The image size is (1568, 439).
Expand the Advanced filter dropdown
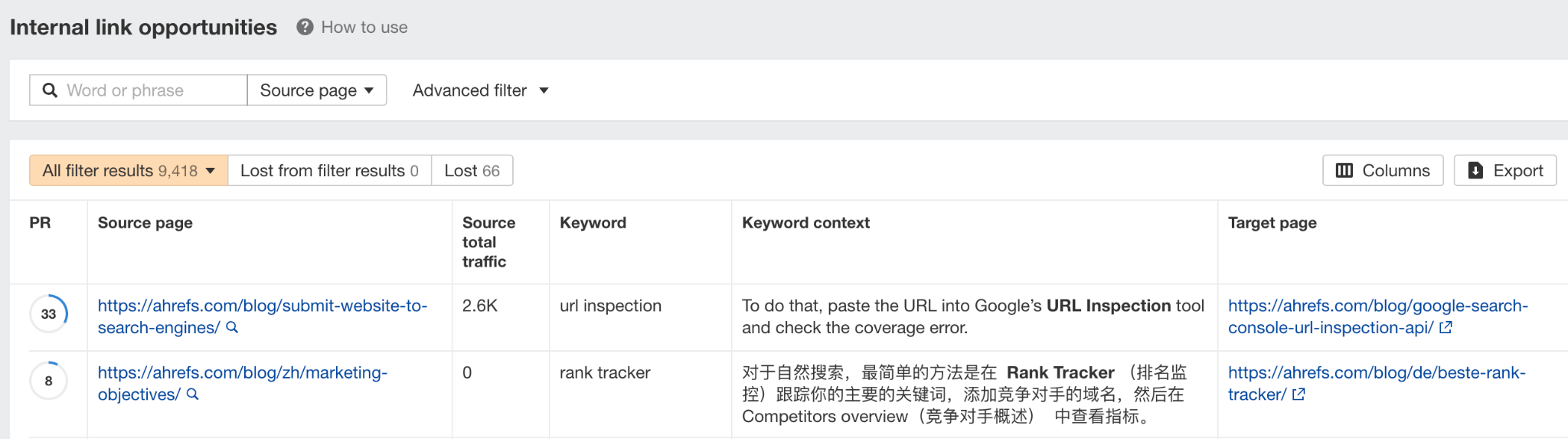coord(480,90)
